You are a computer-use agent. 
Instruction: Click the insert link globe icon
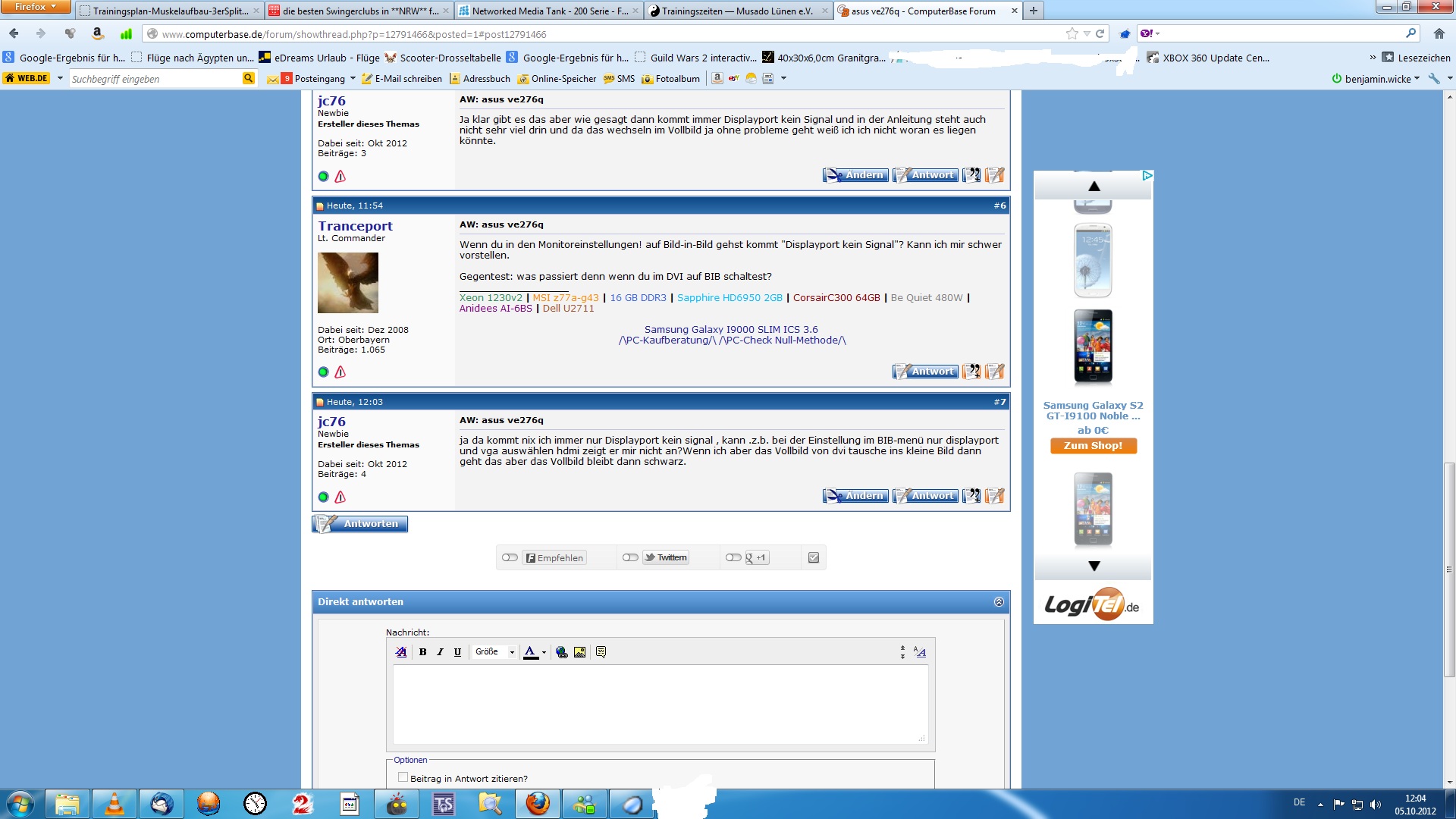pos(562,652)
